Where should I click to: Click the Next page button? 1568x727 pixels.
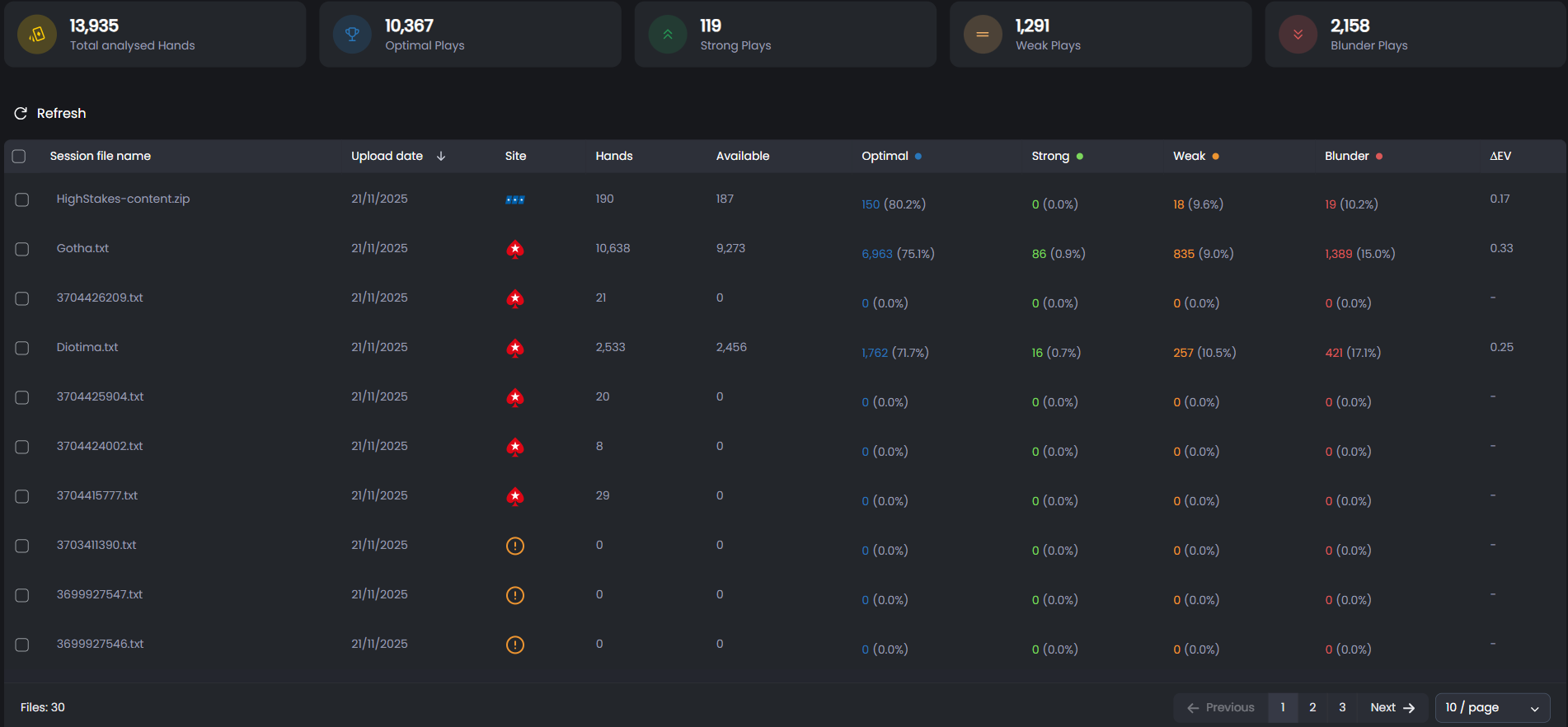pos(1392,707)
